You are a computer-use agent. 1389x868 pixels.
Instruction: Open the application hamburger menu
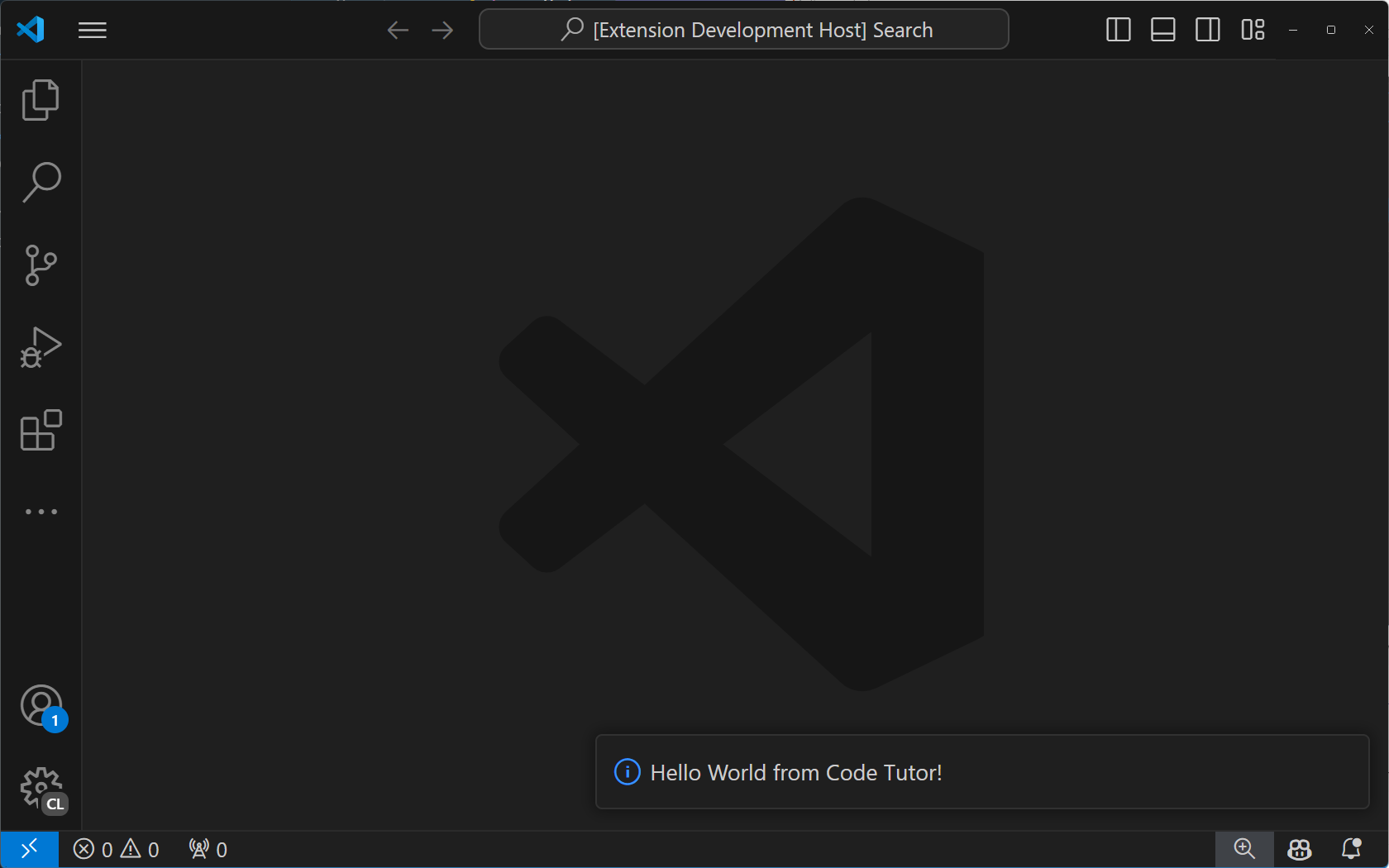(92, 30)
